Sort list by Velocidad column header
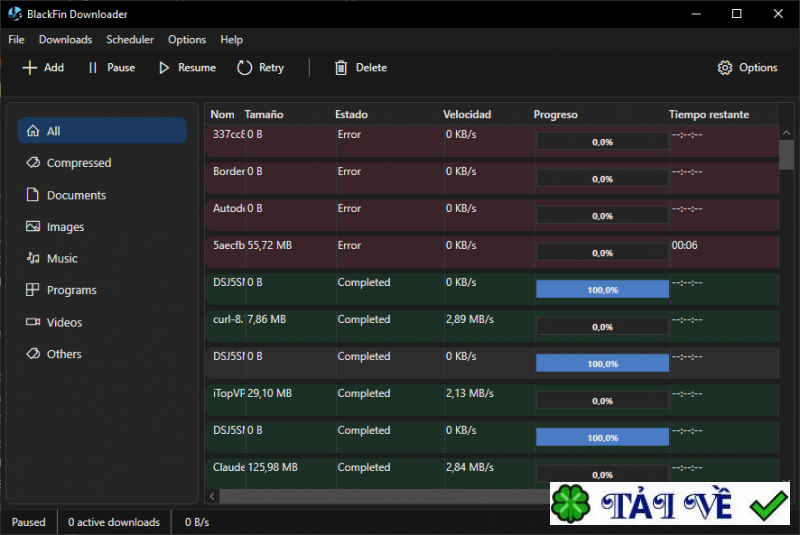Image resolution: width=800 pixels, height=535 pixels. 467,115
